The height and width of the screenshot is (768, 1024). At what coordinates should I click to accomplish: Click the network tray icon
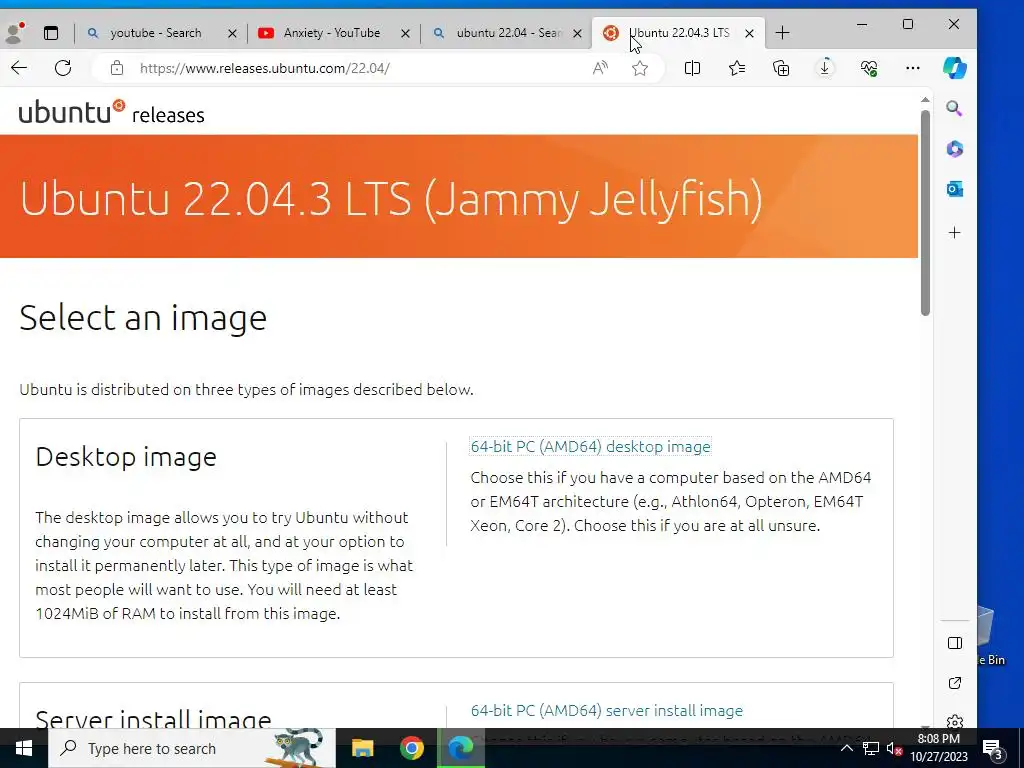[870, 748]
